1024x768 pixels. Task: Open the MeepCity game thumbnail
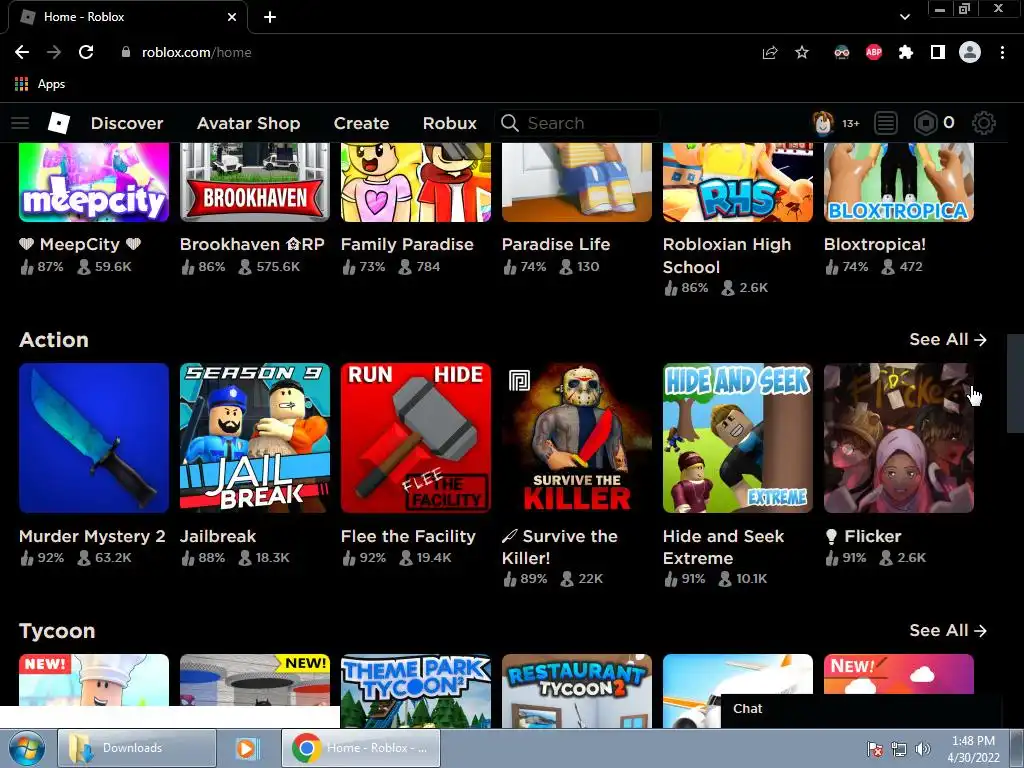pos(94,183)
